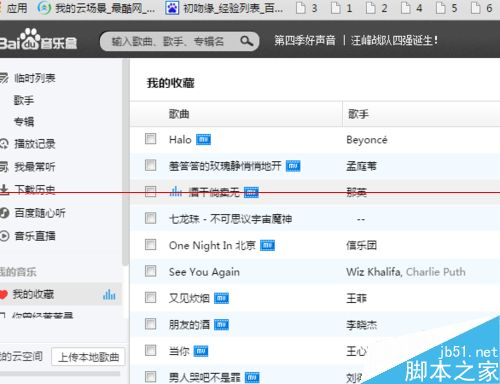Open artist link 信乐团
Image resolution: width=500 pixels, height=384 pixels.
coord(361,245)
